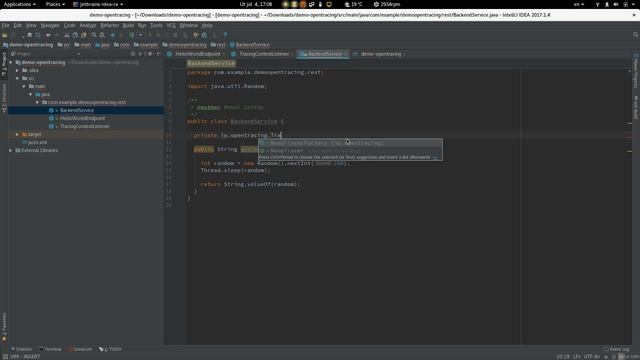Click the Cut scissors toolbar icon
The width and height of the screenshot is (640, 360).
pos(67,36)
